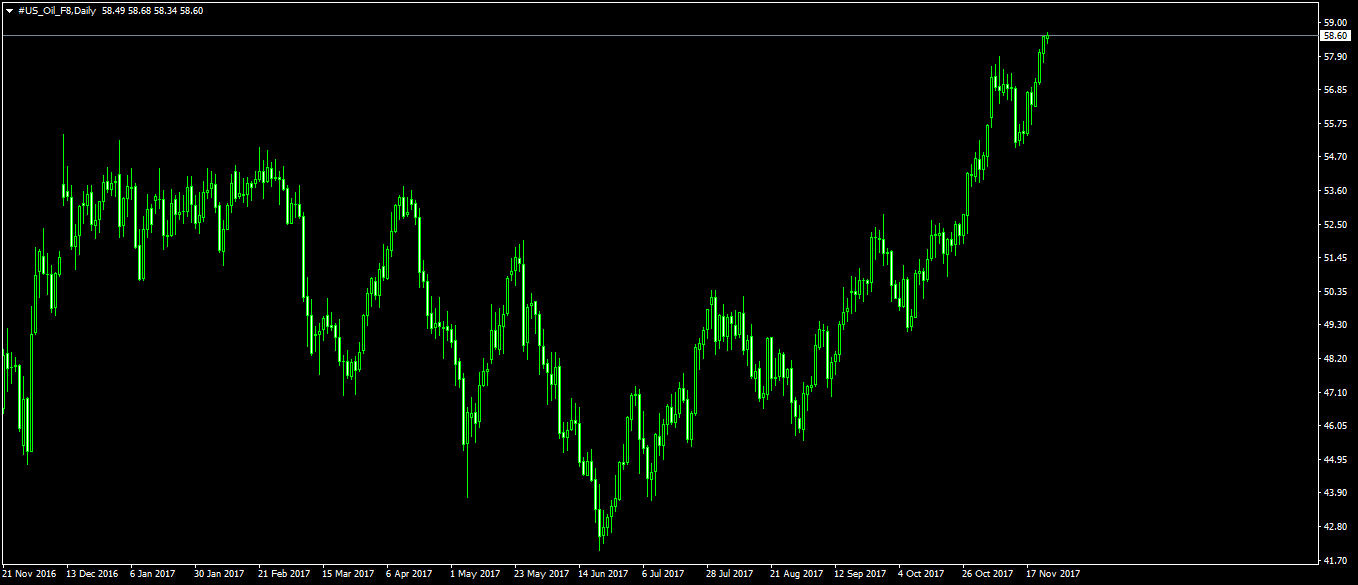The image size is (1358, 585).
Task: Click the 4 Oct 2017 date label
Action: [921, 574]
